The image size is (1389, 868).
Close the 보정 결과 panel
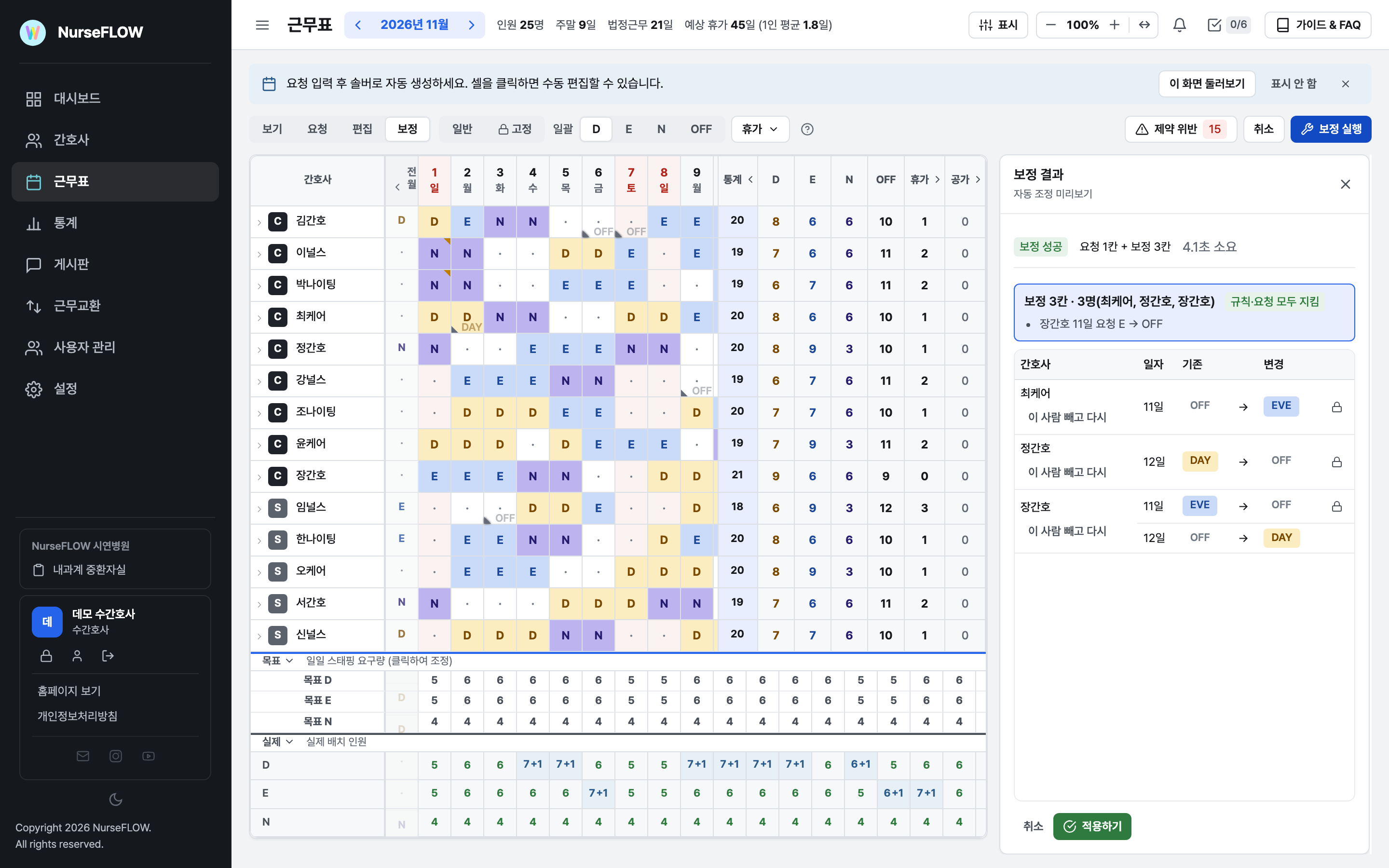click(x=1346, y=184)
